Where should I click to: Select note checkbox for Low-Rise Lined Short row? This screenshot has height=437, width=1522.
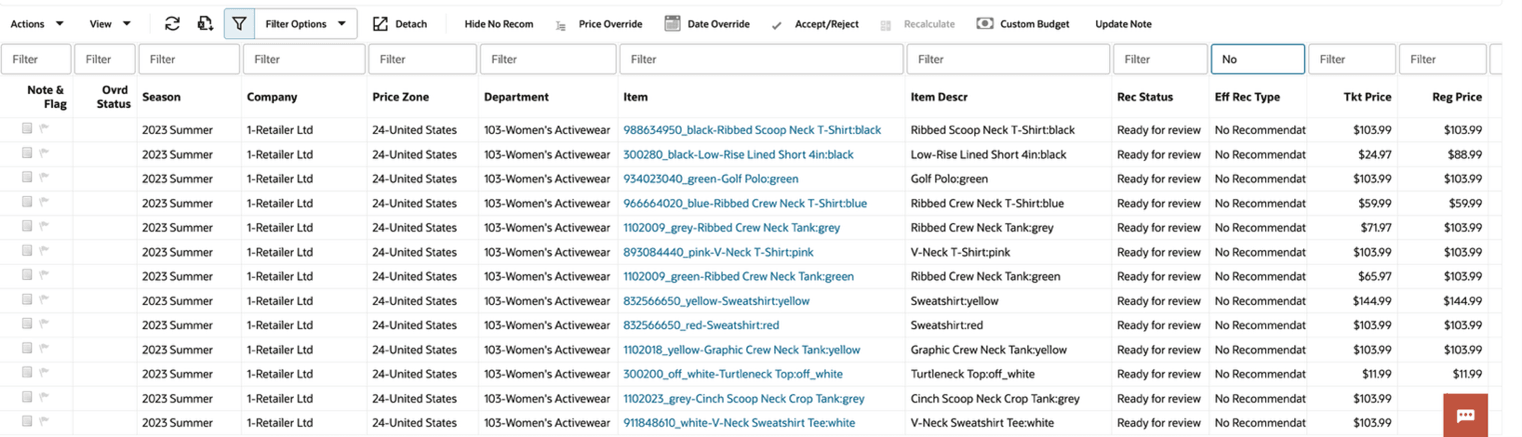point(27,153)
